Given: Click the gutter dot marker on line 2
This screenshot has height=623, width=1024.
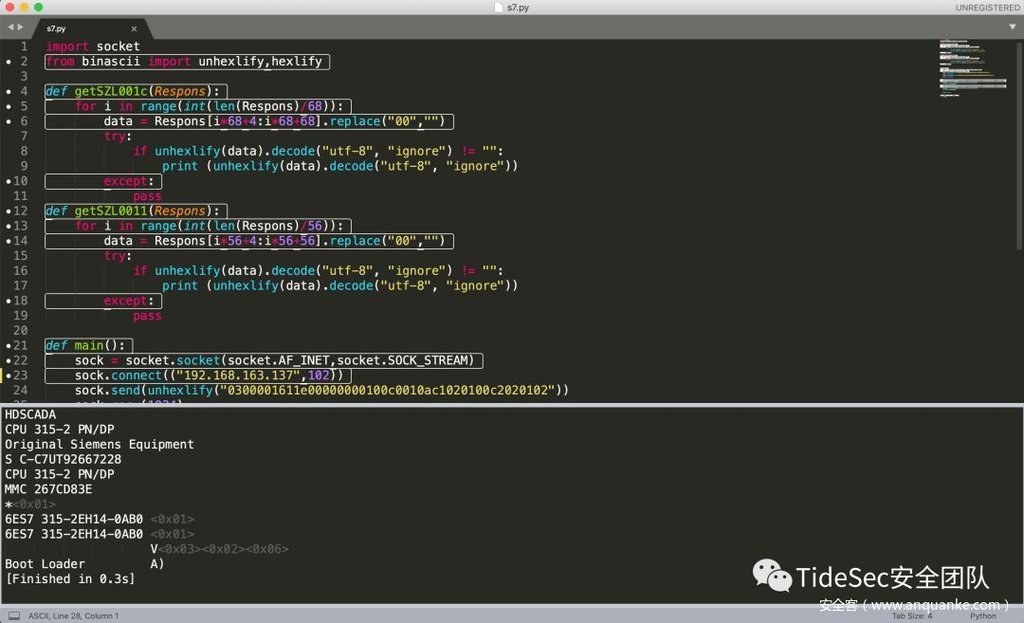Looking at the screenshot, I should tap(8, 61).
